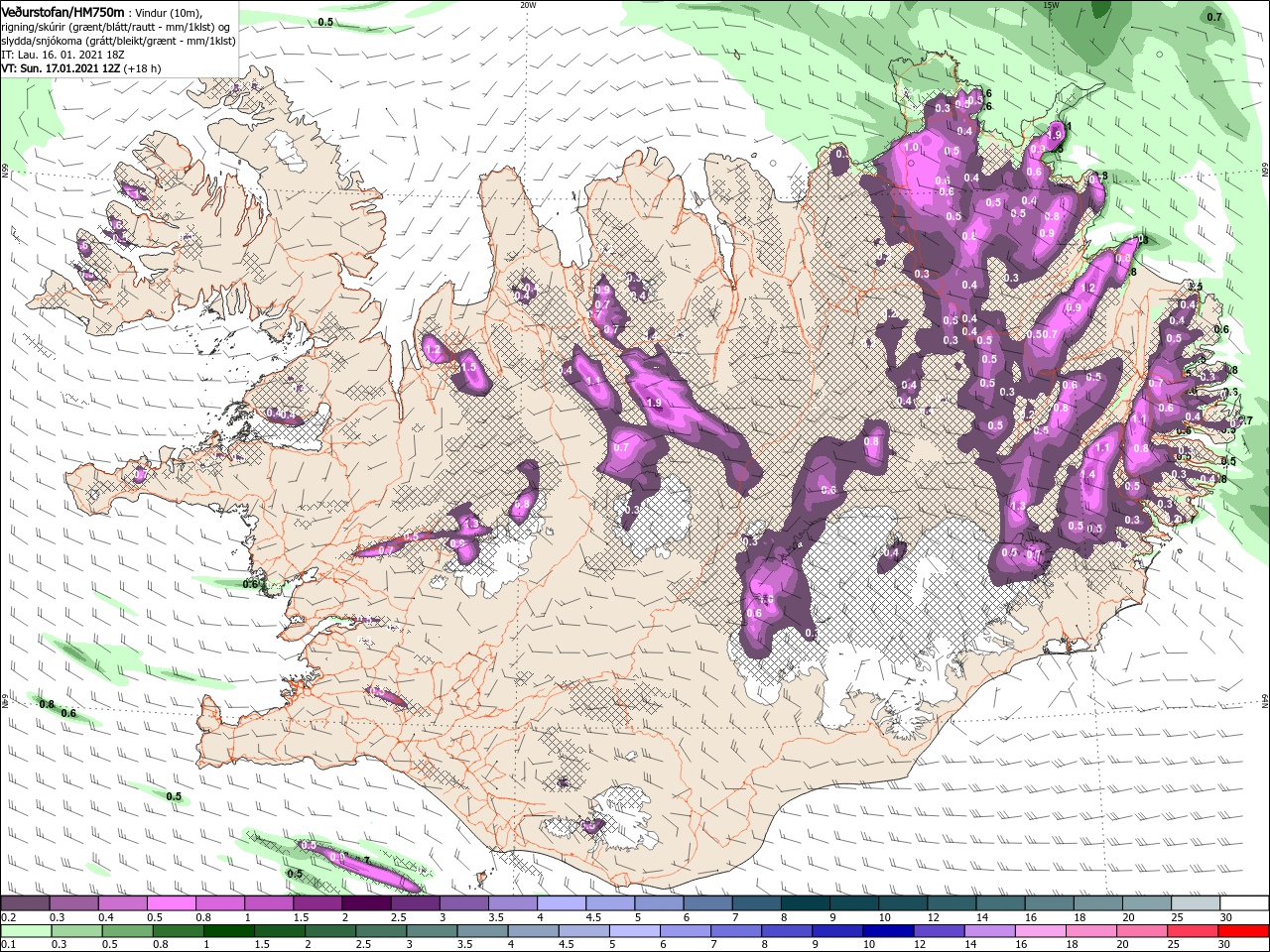The image size is (1270, 952).
Task: Click the 0.2 label starting the snow legend
Action: [x=8, y=917]
